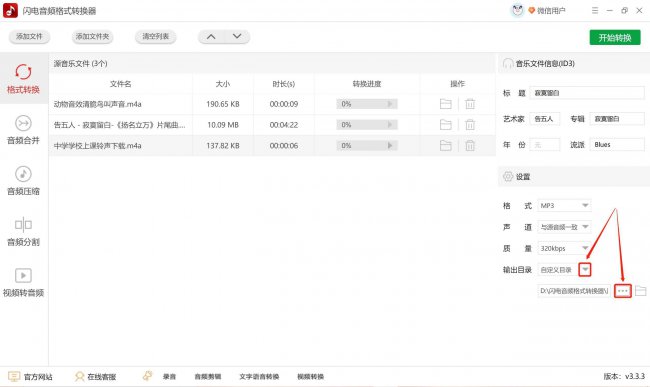Screen dimensions: 650x387
Task: Edit the 标题 input field
Action: pyautogui.click(x=587, y=93)
